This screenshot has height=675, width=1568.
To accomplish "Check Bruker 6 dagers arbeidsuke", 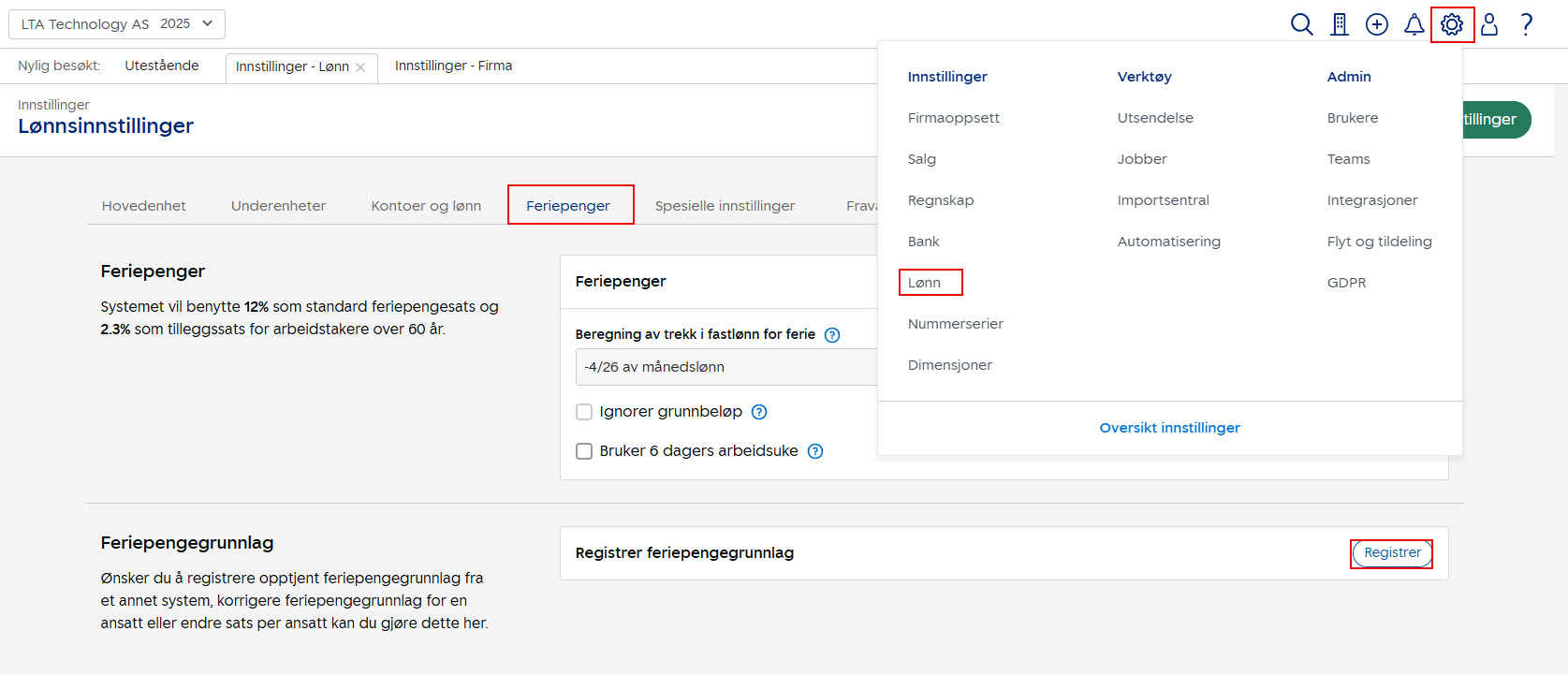I will pyautogui.click(x=584, y=451).
